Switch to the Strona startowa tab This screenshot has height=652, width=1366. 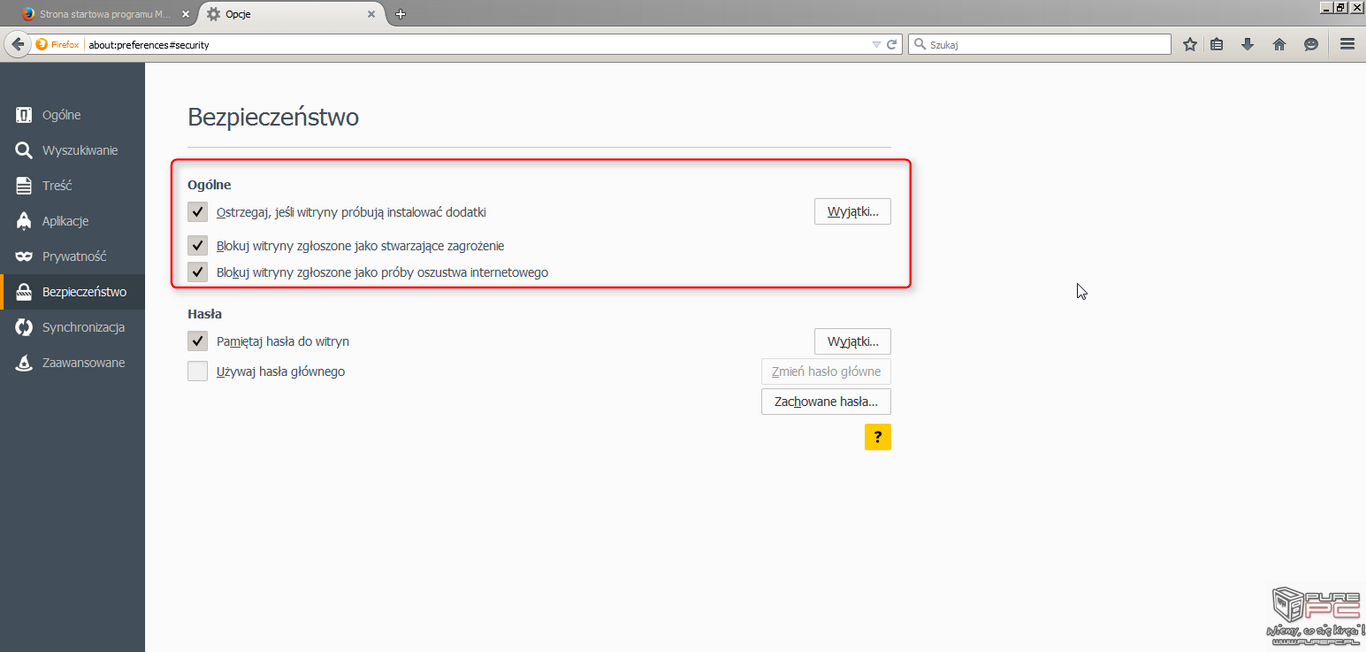pyautogui.click(x=98, y=14)
